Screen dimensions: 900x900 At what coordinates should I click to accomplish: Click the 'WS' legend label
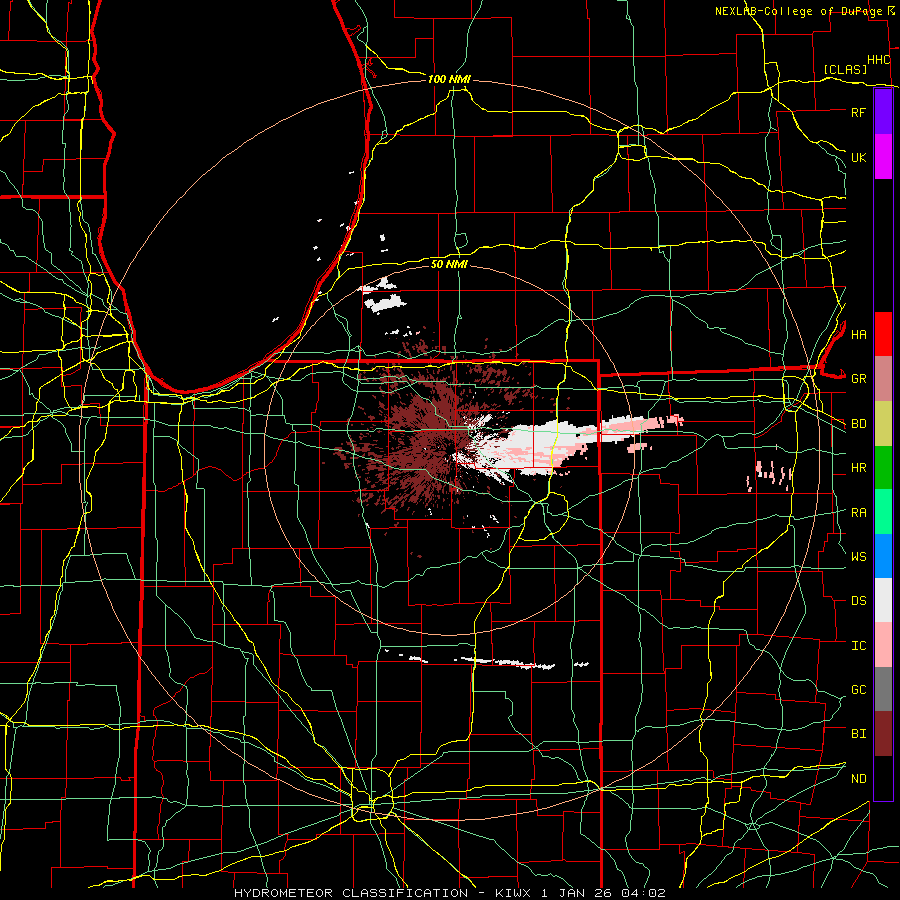[858, 557]
